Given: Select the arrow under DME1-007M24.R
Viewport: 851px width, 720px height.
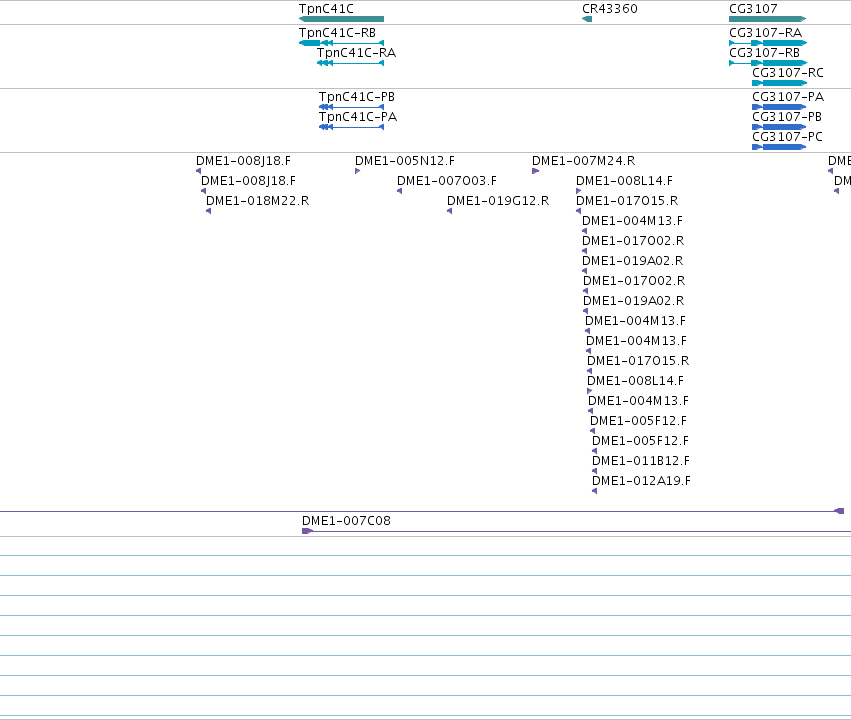Looking at the screenshot, I should tap(536, 171).
